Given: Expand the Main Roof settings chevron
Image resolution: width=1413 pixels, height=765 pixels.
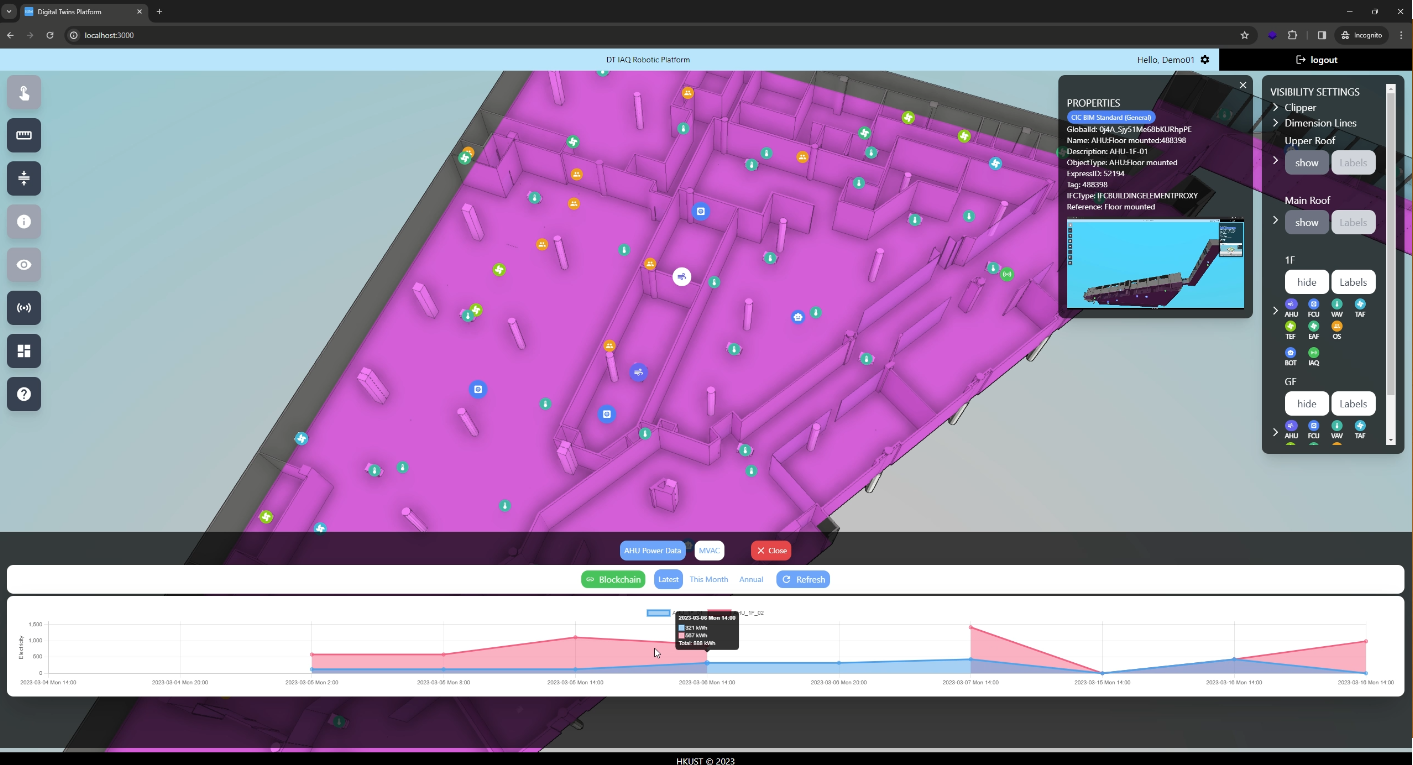Looking at the screenshot, I should pos(1276,220).
